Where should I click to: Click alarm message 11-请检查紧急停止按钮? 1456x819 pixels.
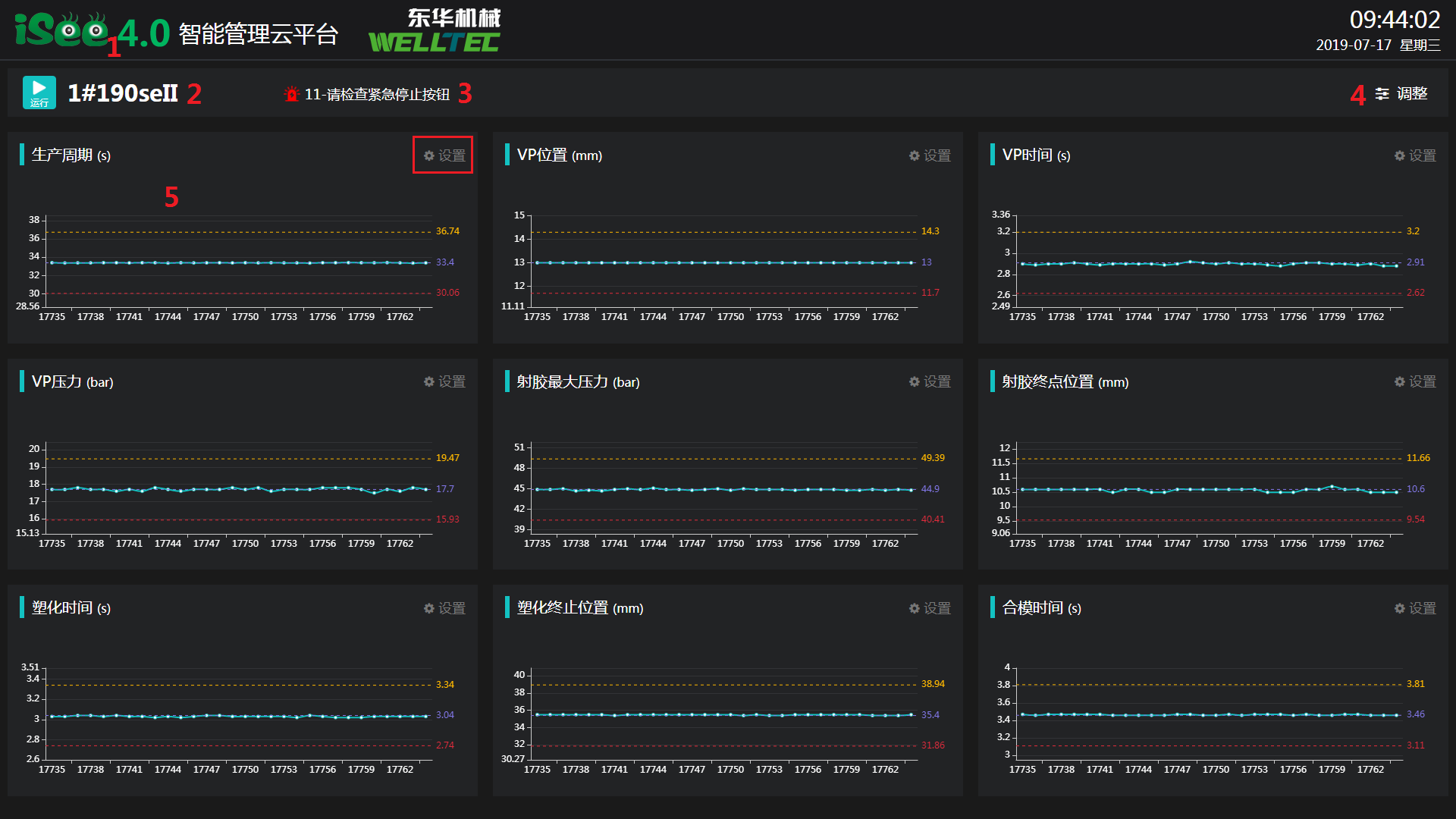click(x=377, y=94)
